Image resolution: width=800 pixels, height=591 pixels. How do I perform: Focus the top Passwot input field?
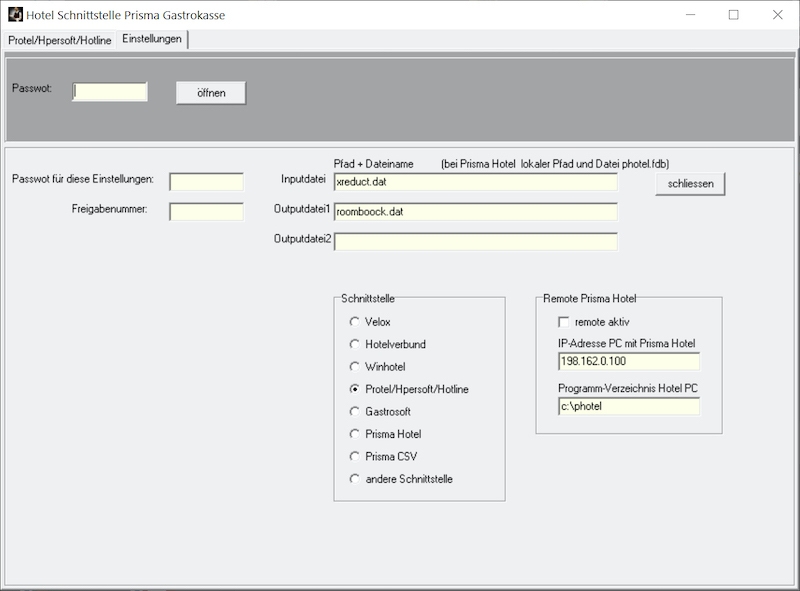[110, 92]
